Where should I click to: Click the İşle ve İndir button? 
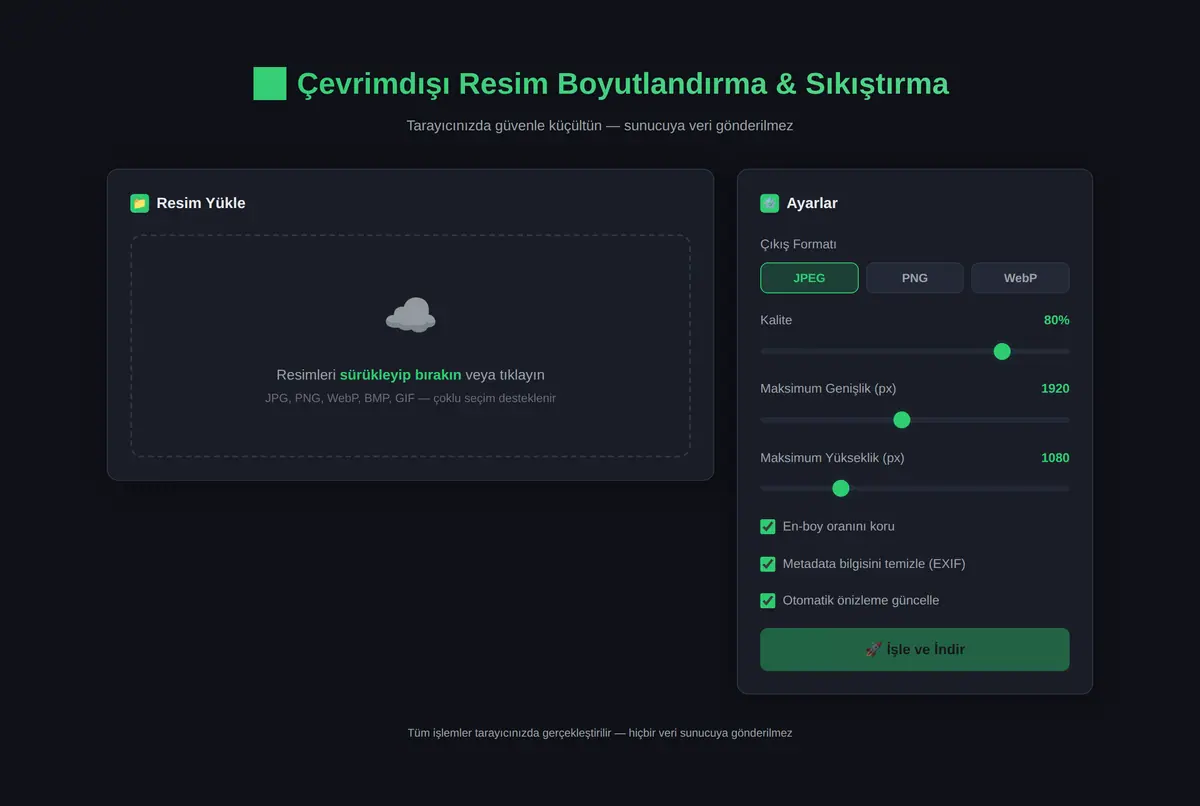[915, 649]
